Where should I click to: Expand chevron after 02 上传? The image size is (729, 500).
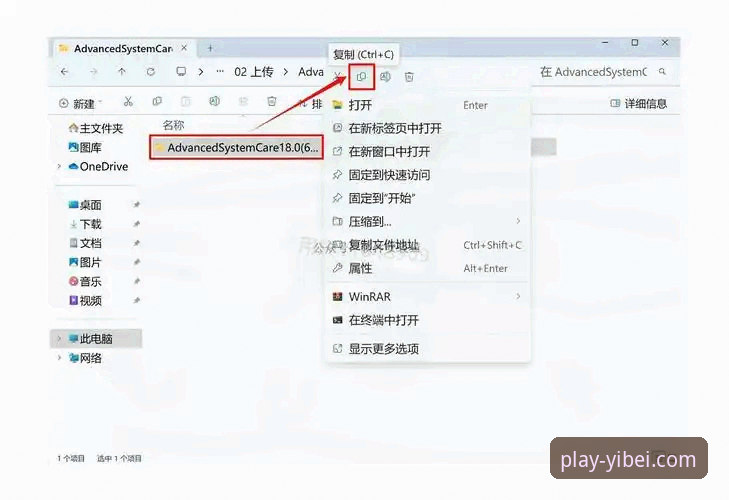pyautogui.click(x=286, y=72)
